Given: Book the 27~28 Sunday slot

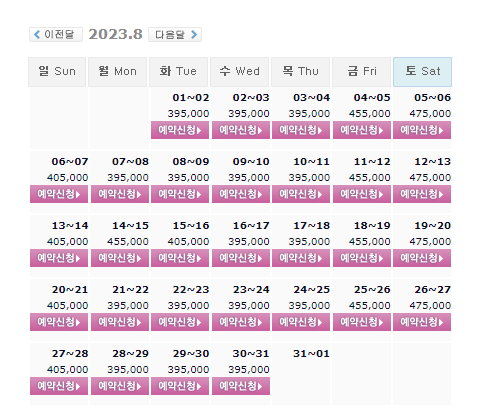Looking at the screenshot, I should (59, 386).
